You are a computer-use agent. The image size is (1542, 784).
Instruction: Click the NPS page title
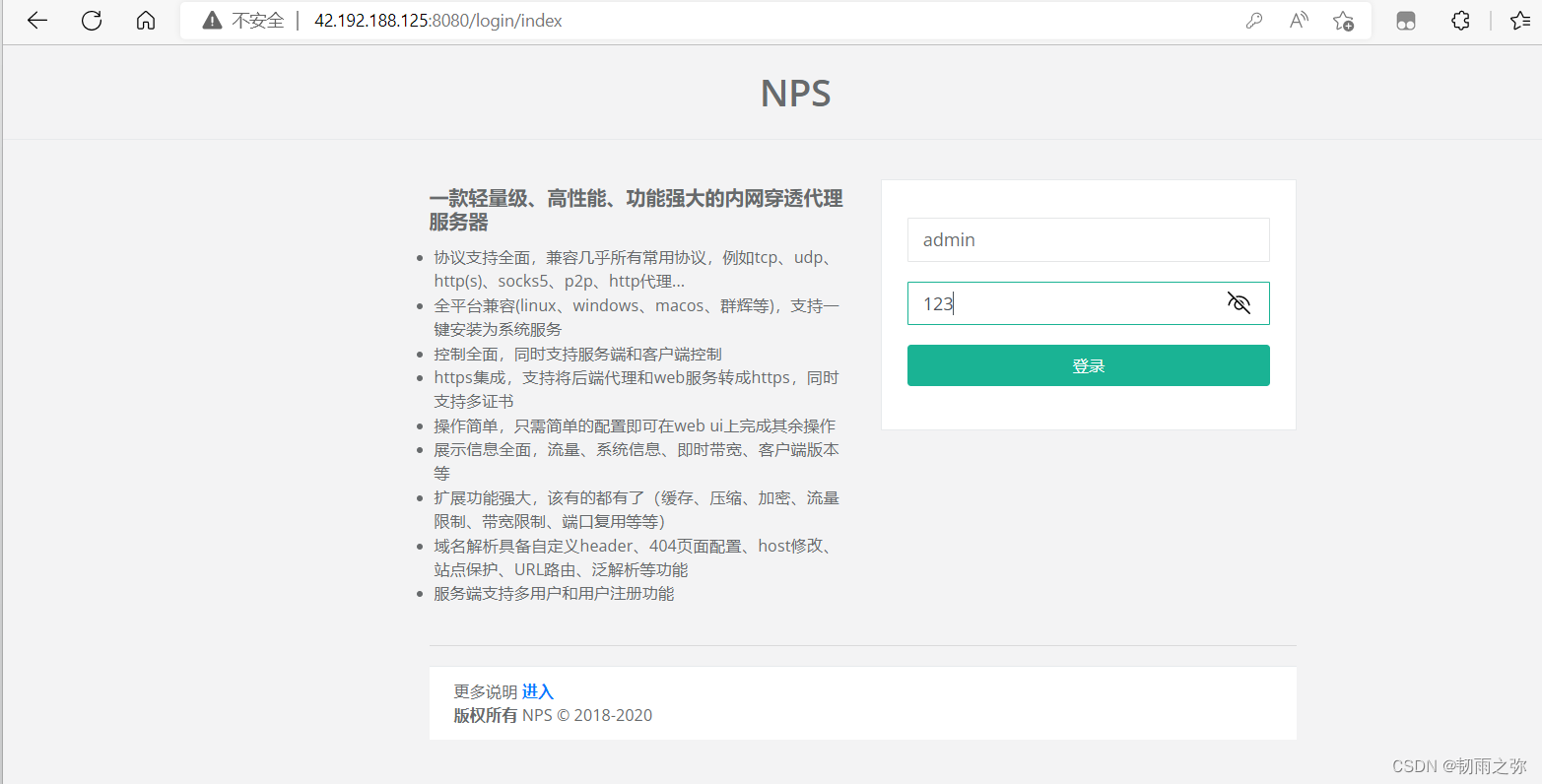tap(796, 94)
